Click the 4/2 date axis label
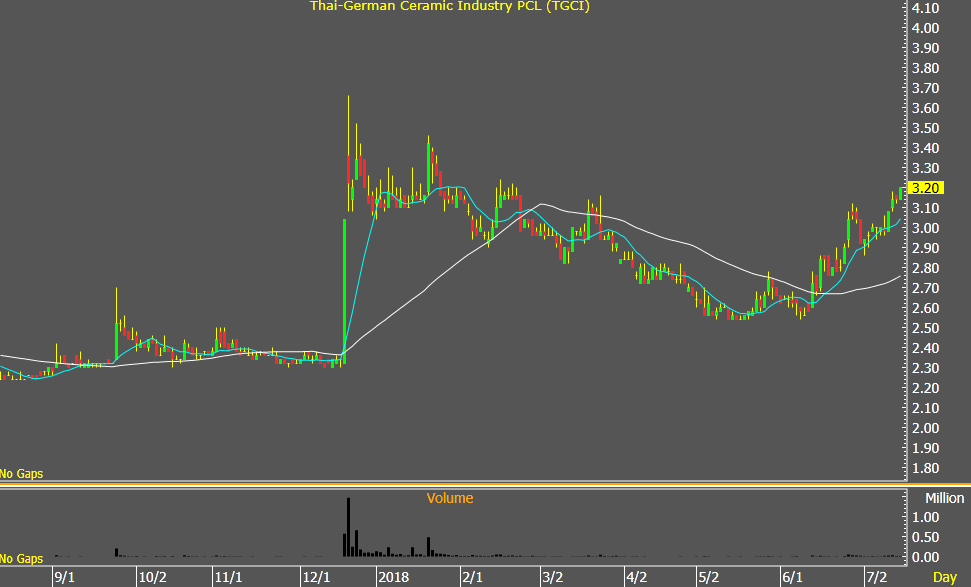 637,577
